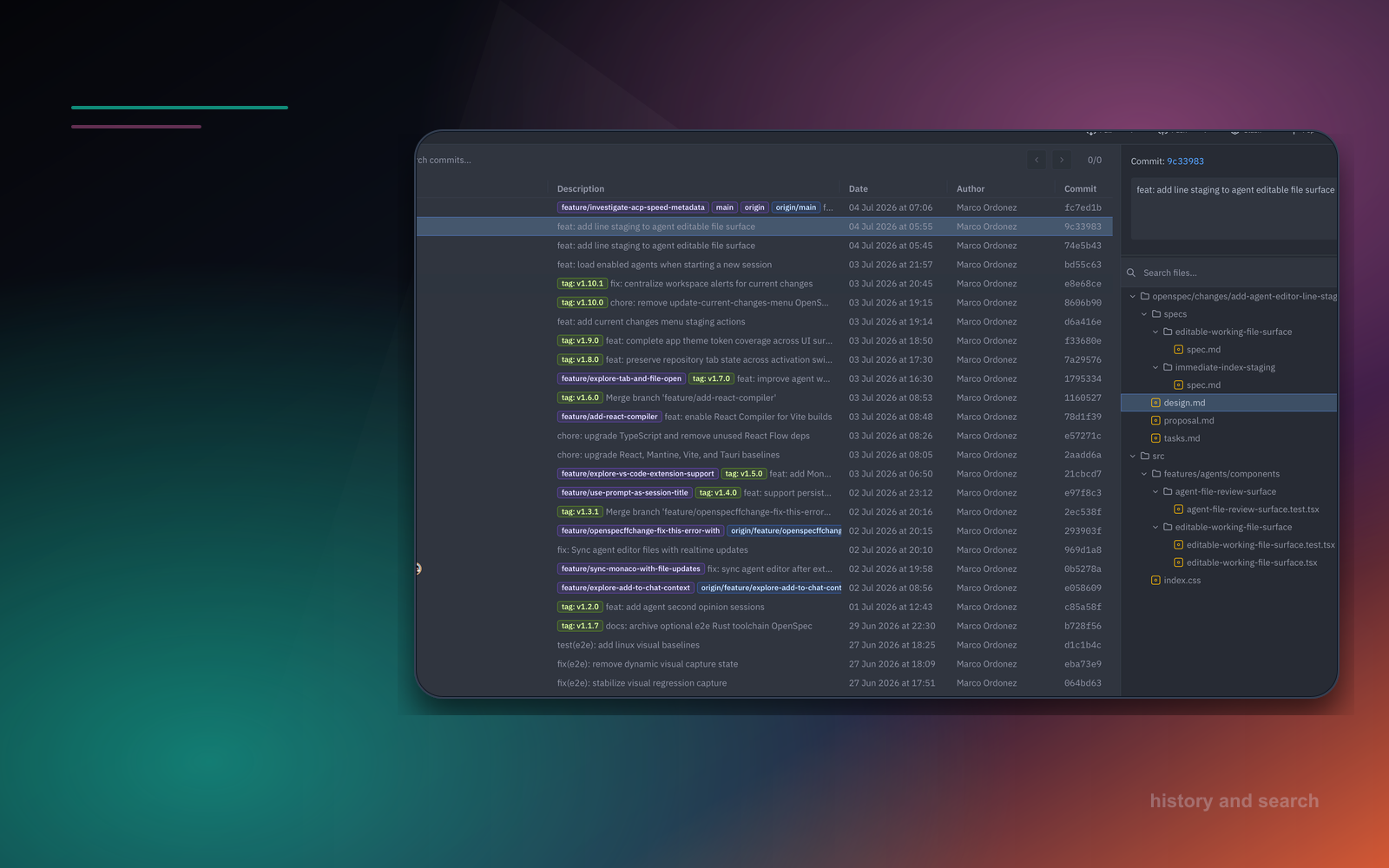
Task: Click the 'feature/add-react-compiler' branch badge
Action: click(x=609, y=417)
